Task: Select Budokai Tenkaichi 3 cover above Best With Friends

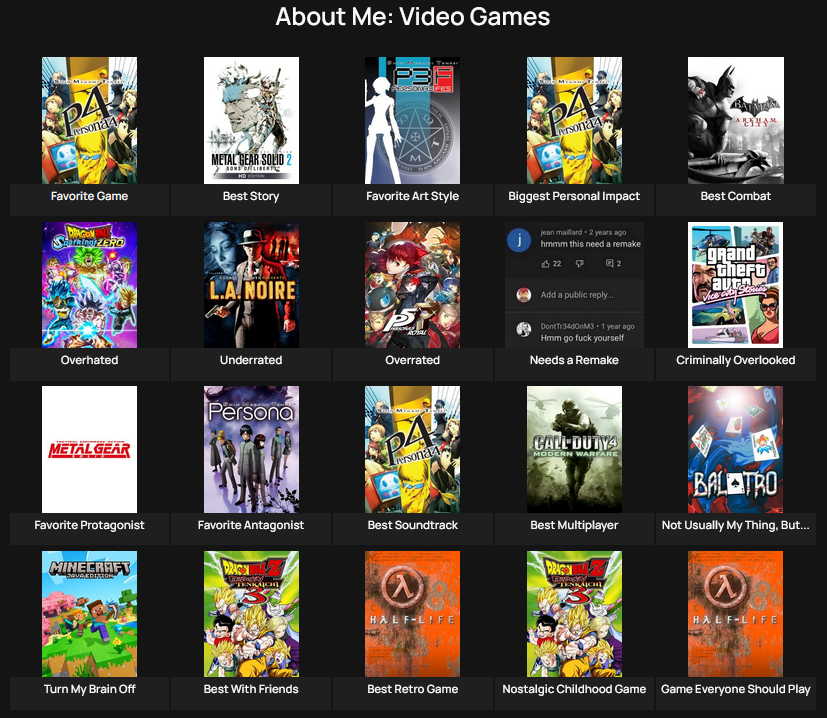Action: [251, 614]
